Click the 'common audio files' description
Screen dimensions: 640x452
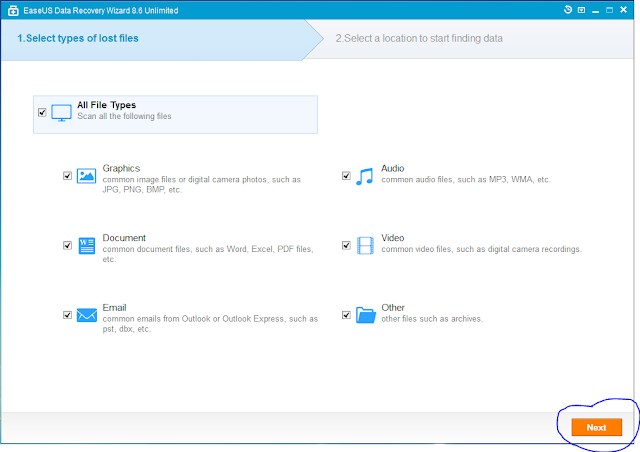point(466,180)
